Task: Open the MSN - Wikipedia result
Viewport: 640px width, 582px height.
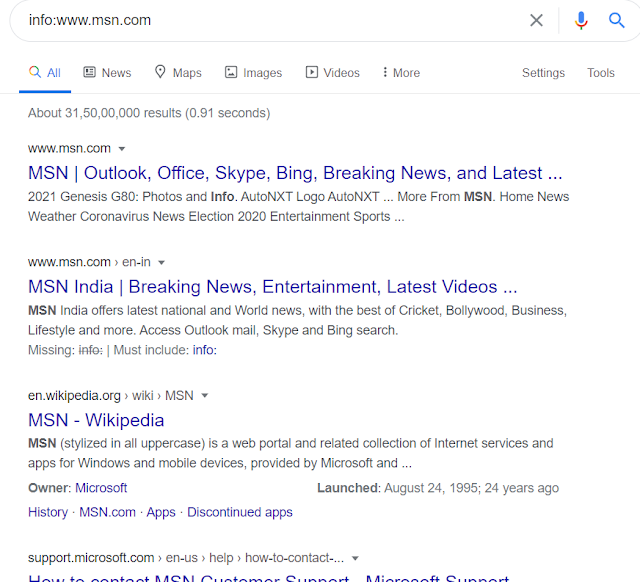Action: pyautogui.click(x=96, y=420)
